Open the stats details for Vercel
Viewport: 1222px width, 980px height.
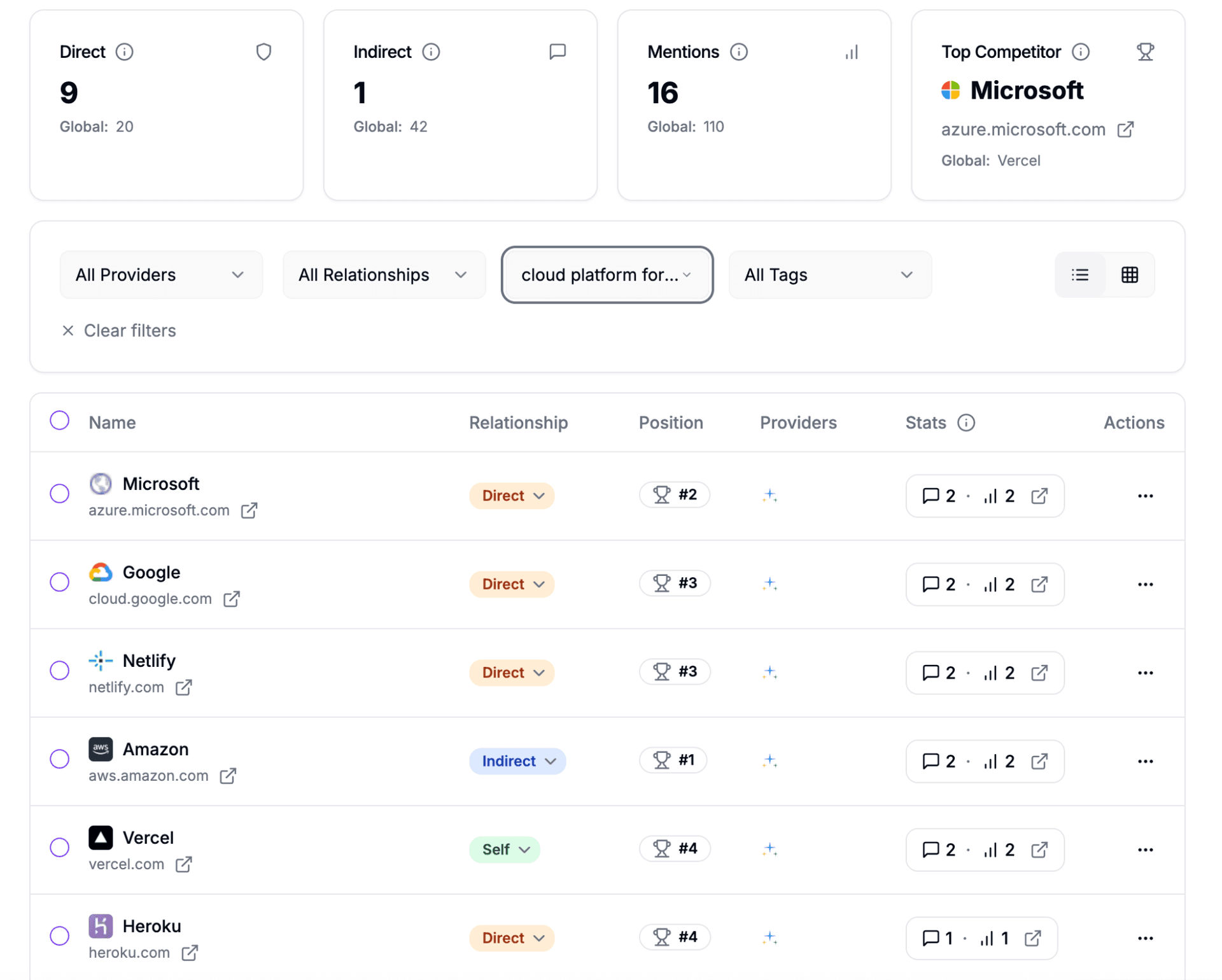(x=985, y=850)
